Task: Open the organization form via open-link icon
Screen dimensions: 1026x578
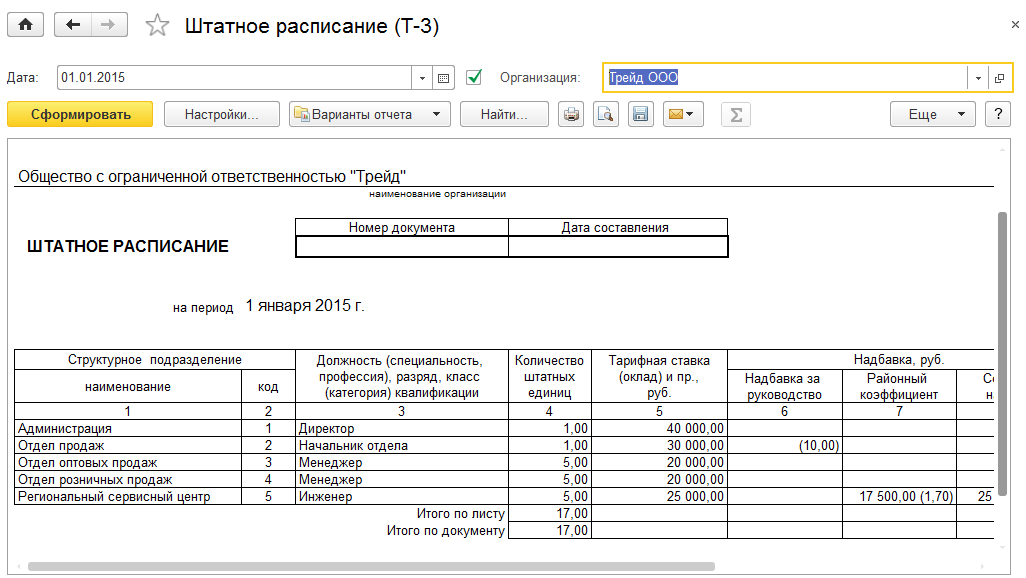Action: pyautogui.click(x=999, y=78)
